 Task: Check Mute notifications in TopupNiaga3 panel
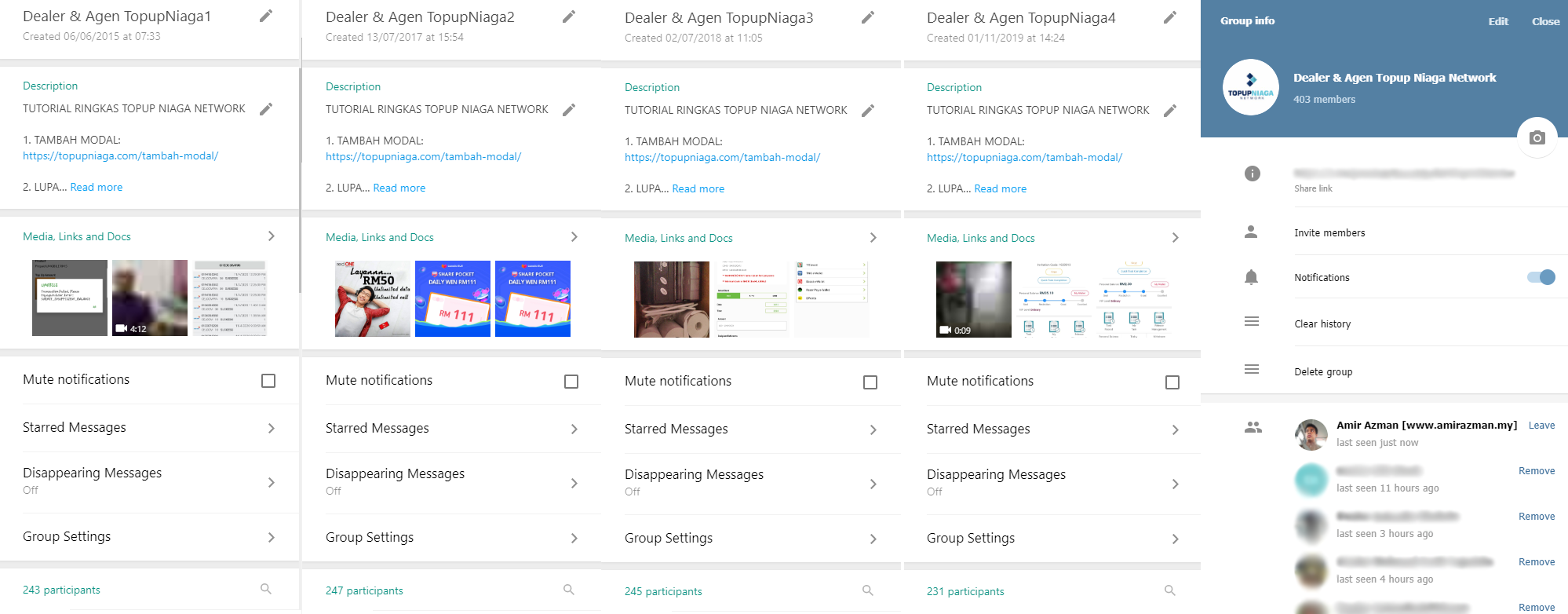coord(870,382)
